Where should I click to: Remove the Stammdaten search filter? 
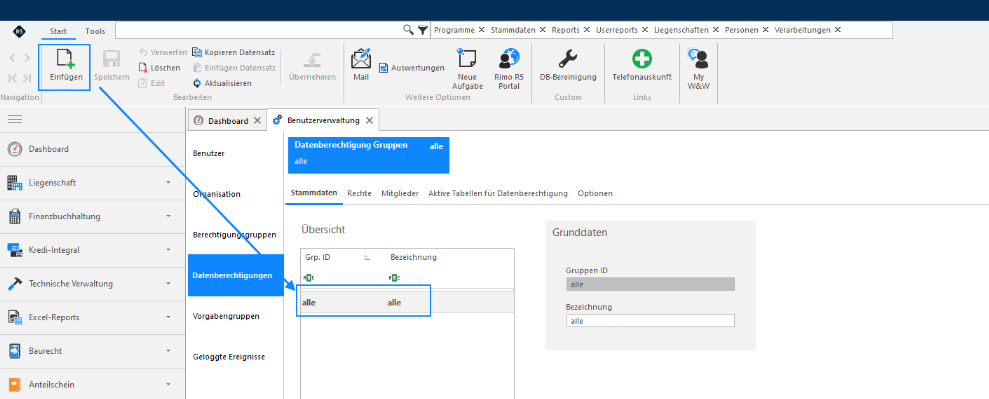pyautogui.click(x=542, y=30)
